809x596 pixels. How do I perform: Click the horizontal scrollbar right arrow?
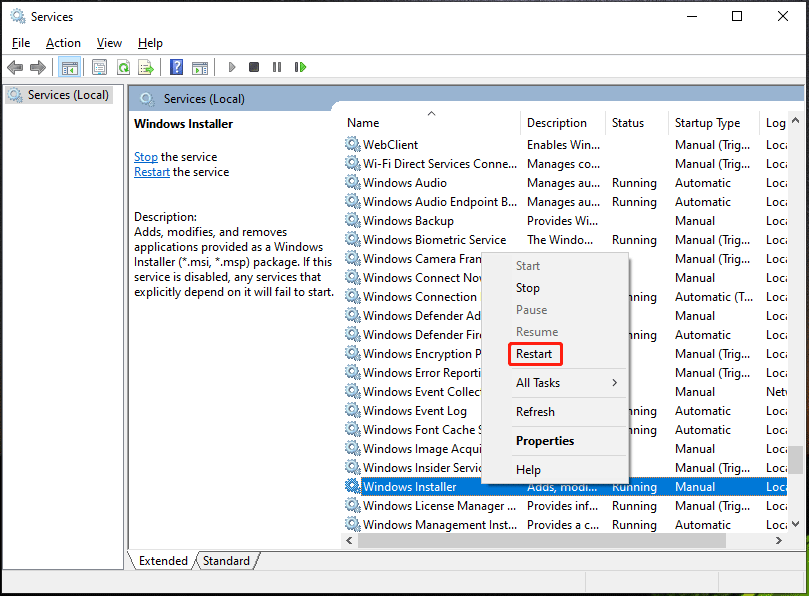click(779, 540)
